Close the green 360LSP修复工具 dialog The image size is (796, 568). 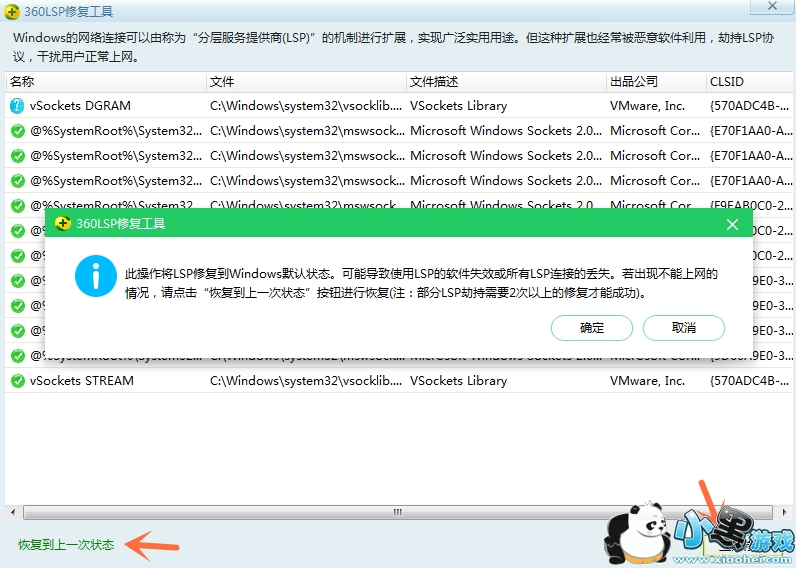pyautogui.click(x=732, y=224)
